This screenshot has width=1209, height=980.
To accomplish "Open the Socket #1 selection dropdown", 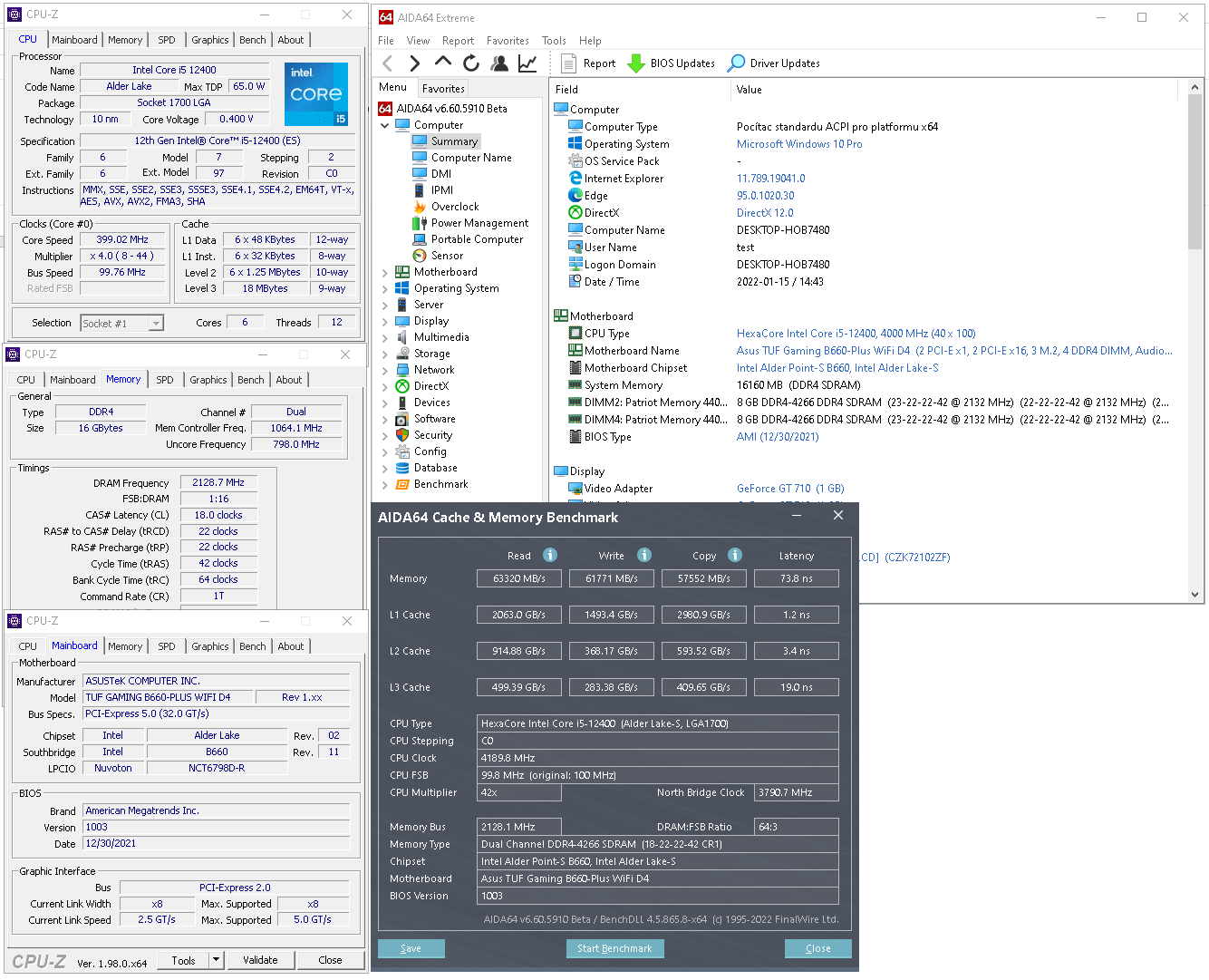I will tap(156, 324).
